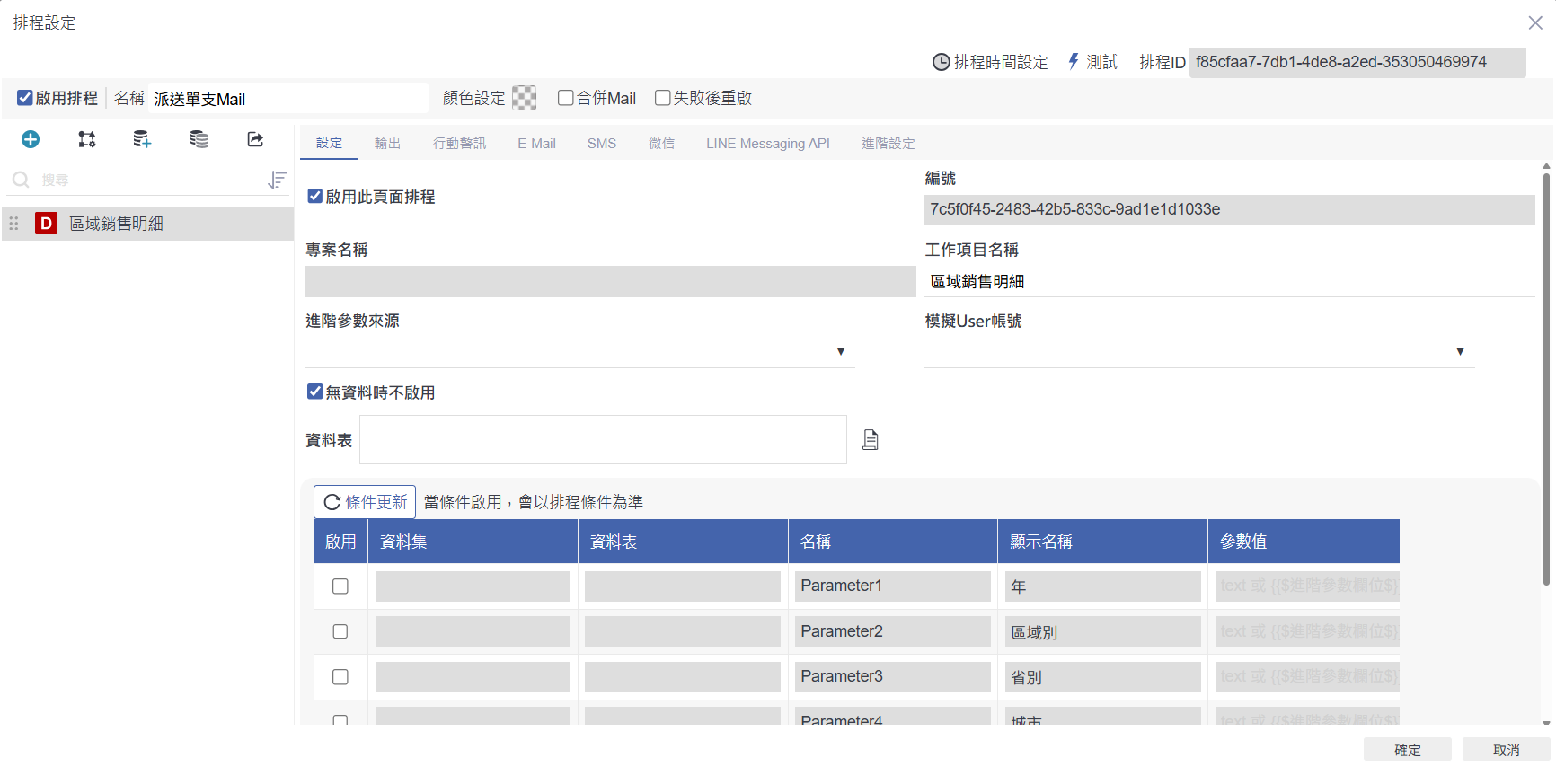
Task: Run 測試 with the lightning icon
Action: (1074, 61)
